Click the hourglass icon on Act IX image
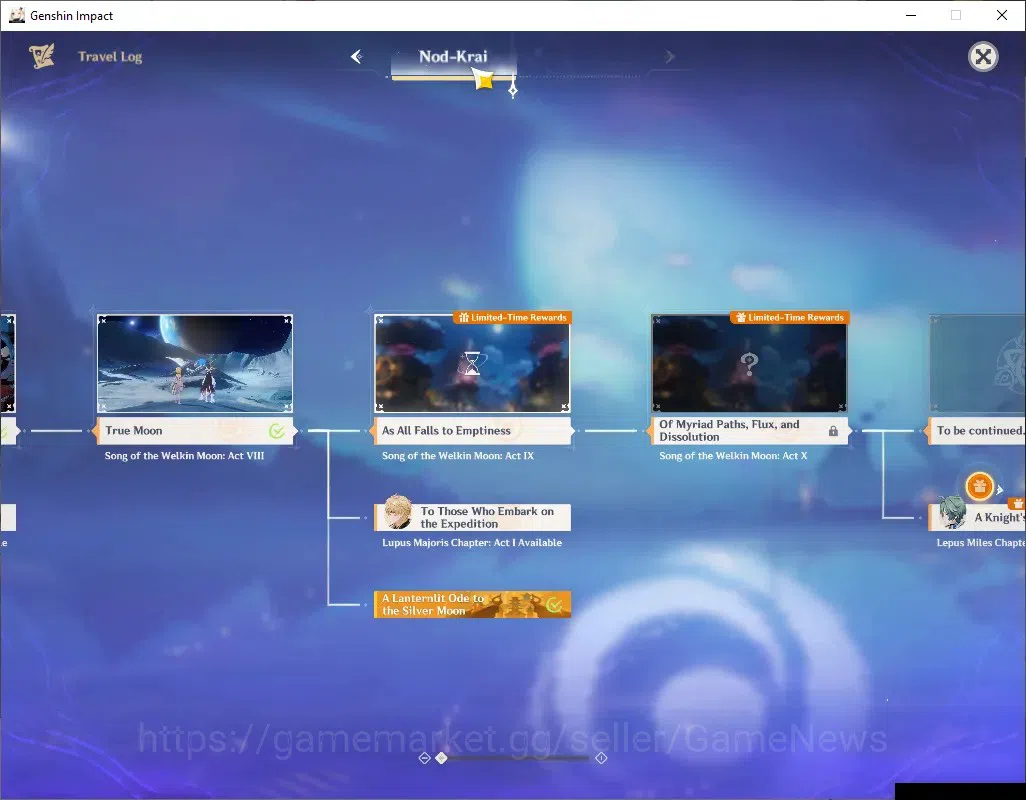Screen dimensions: 1026x800 pyautogui.click(x=472, y=363)
